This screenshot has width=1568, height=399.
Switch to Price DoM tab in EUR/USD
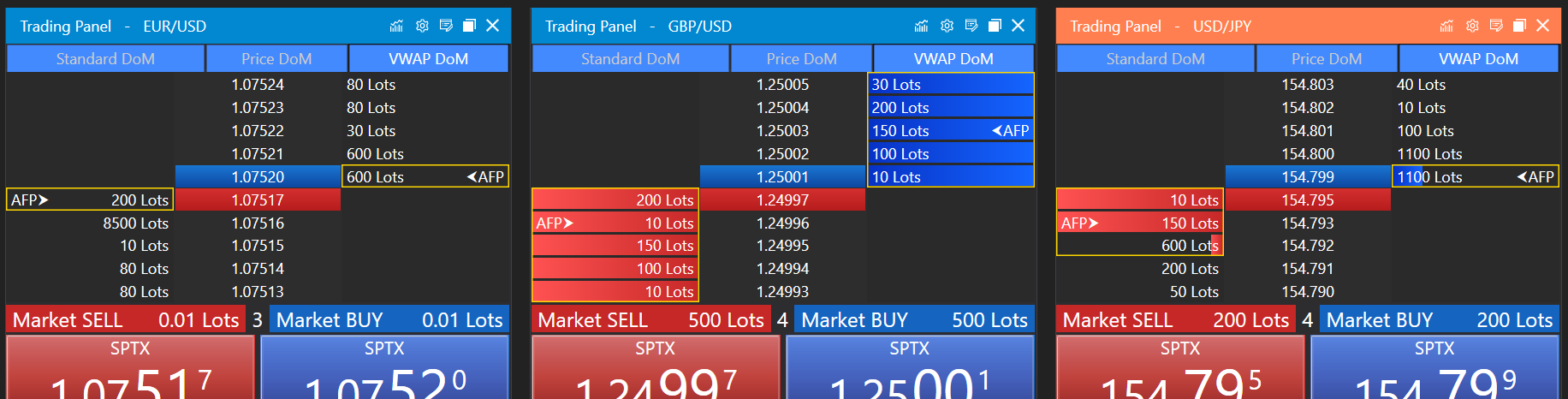click(x=276, y=59)
